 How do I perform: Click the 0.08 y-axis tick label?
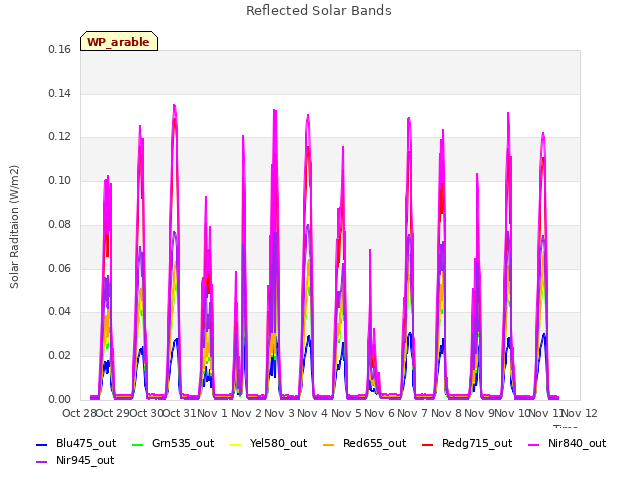[x=59, y=224]
